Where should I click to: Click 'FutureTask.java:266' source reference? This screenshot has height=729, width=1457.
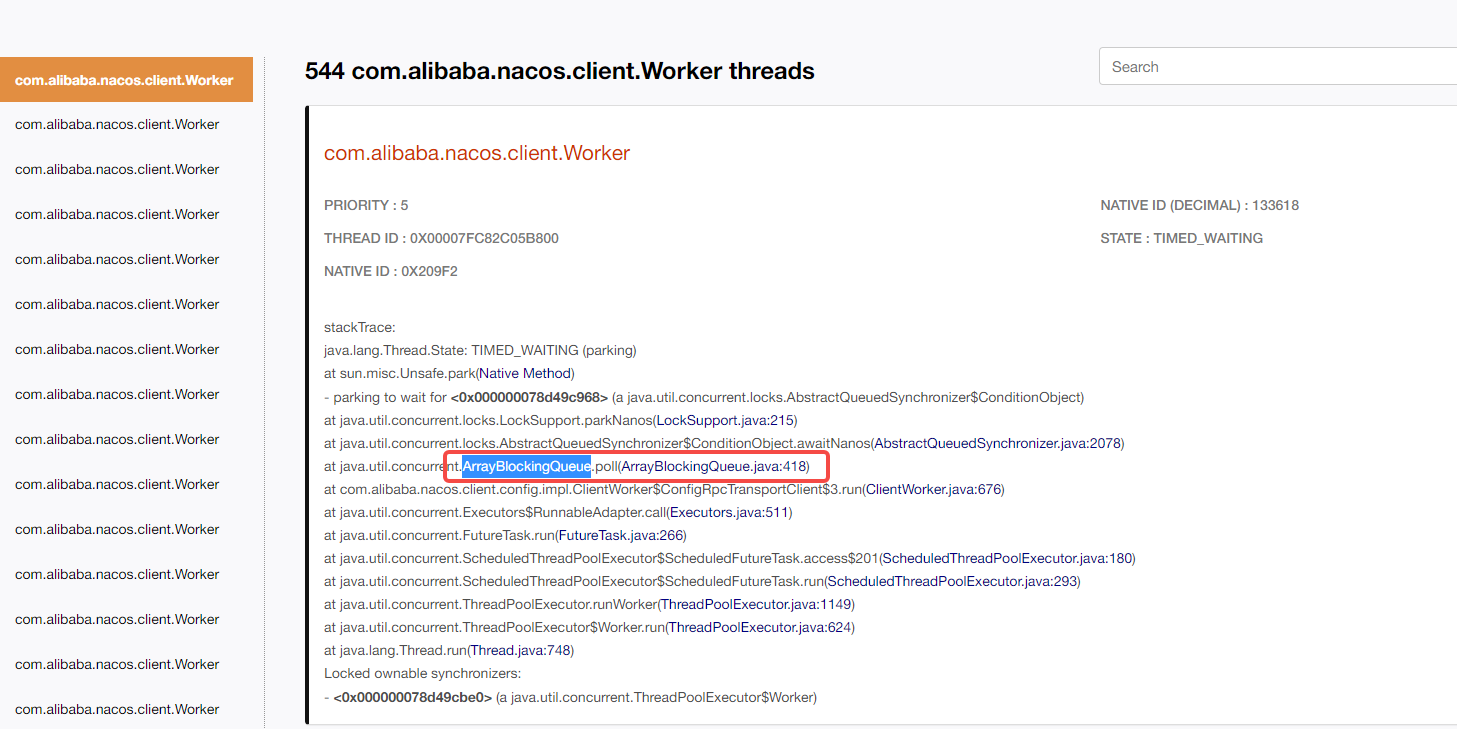[620, 535]
